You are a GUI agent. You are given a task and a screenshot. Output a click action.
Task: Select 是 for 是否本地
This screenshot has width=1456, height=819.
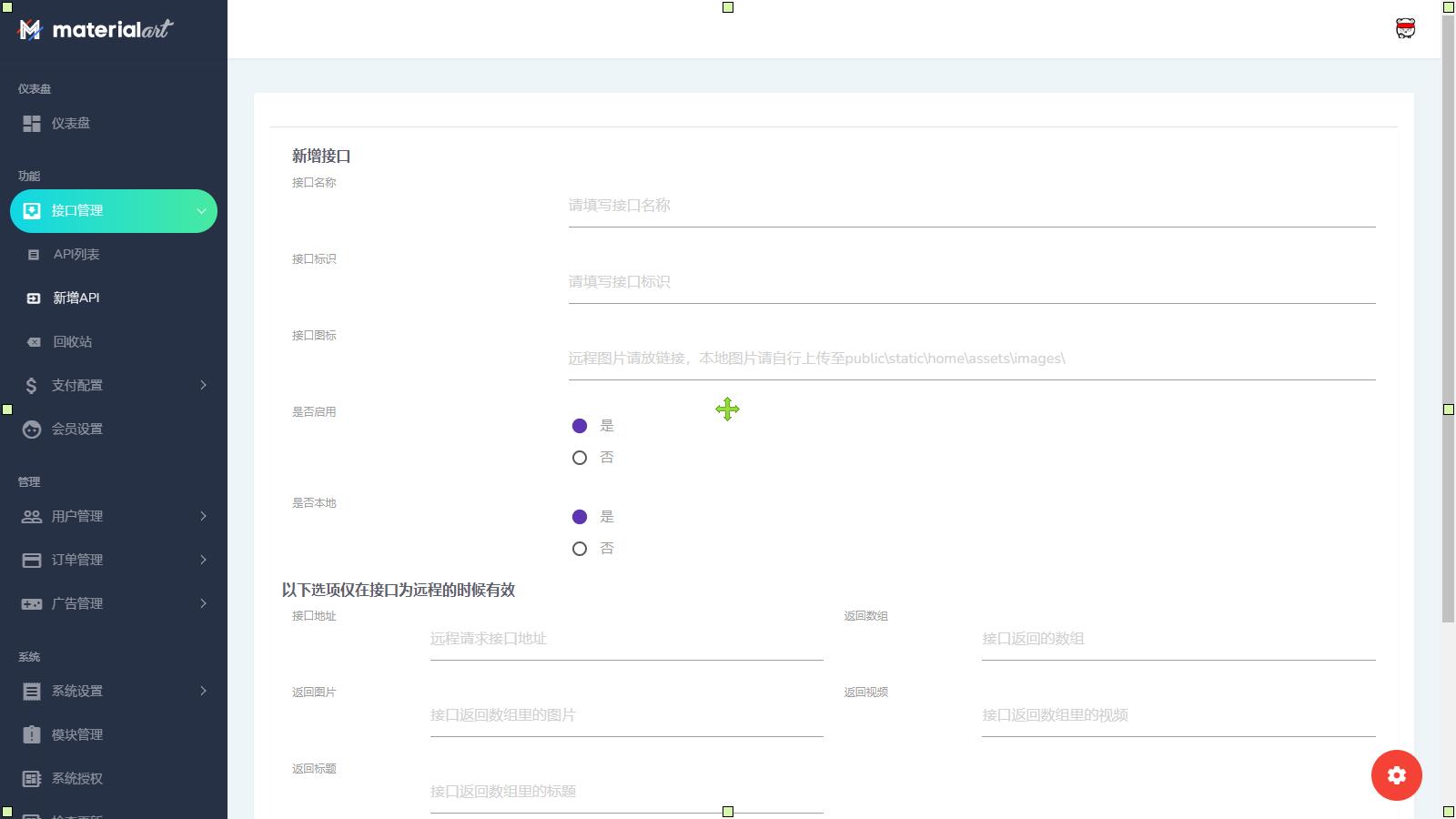tap(580, 517)
